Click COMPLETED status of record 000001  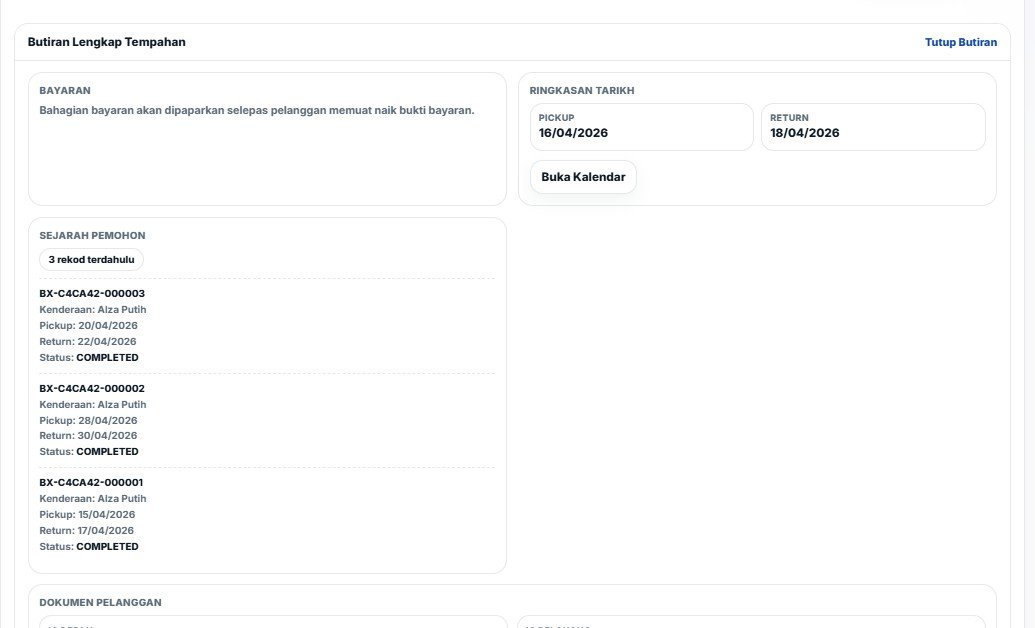point(107,547)
